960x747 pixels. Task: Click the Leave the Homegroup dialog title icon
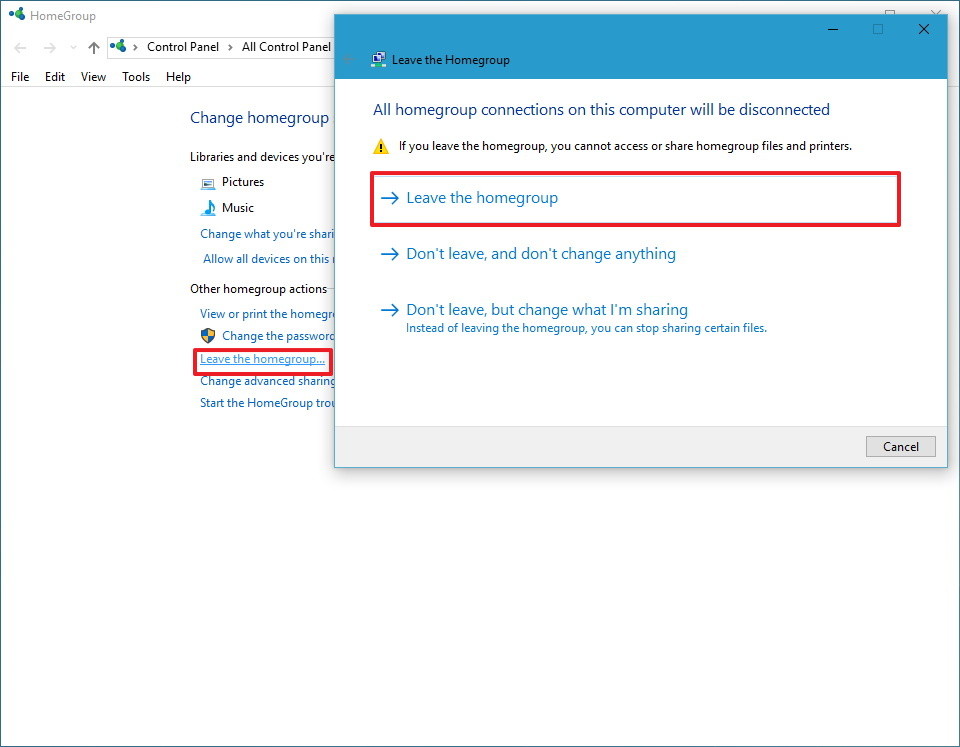(x=378, y=59)
